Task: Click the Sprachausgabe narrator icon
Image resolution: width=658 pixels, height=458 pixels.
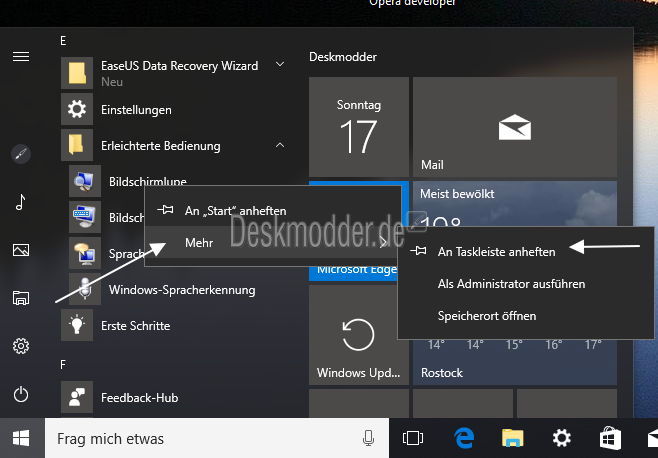Action: coord(85,253)
